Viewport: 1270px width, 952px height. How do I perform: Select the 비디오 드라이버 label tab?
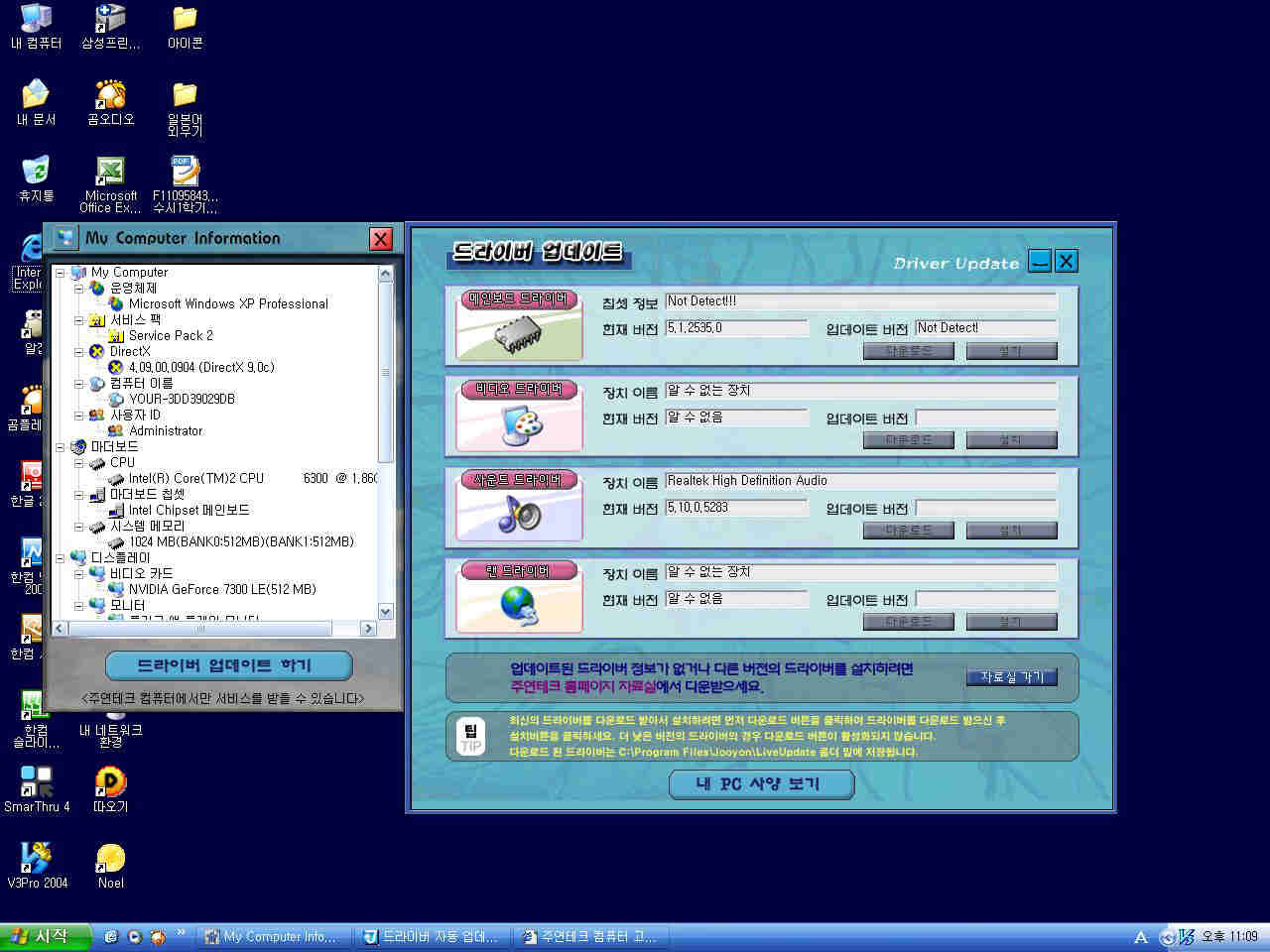click(x=518, y=389)
